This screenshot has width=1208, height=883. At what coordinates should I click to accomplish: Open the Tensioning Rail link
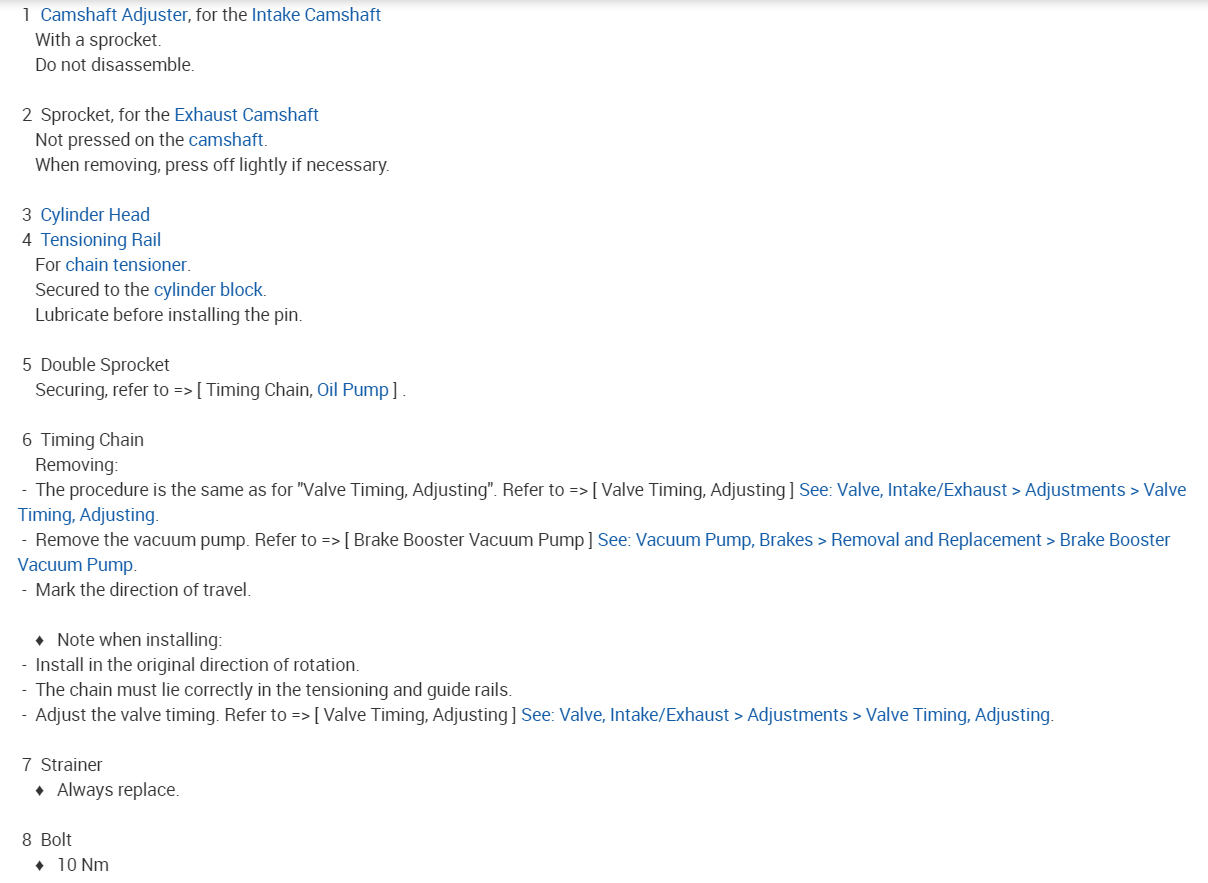pos(100,240)
